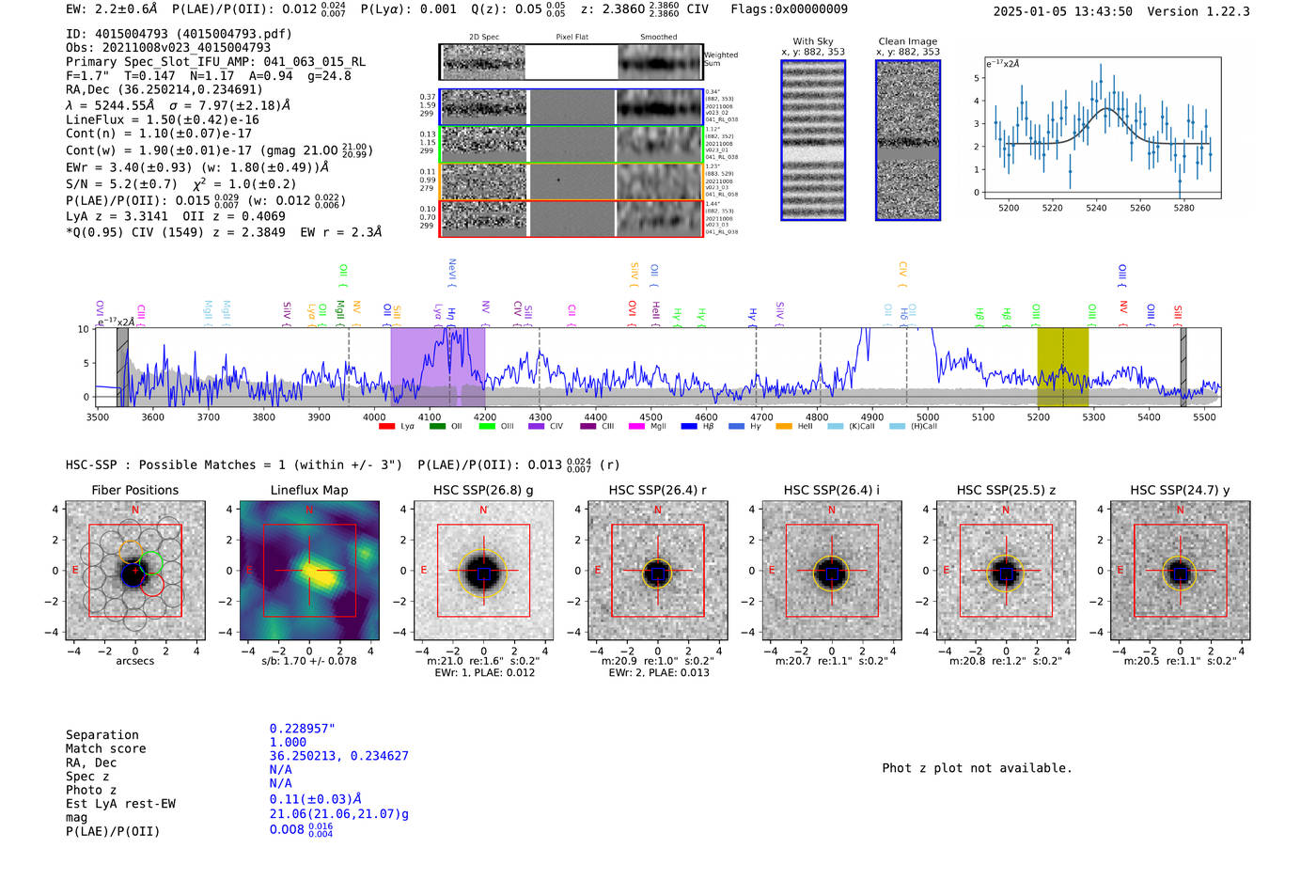Viewport: 1316px width, 896px height.
Task: Click the orange-bordered 2D spectrum row
Action: click(572, 181)
